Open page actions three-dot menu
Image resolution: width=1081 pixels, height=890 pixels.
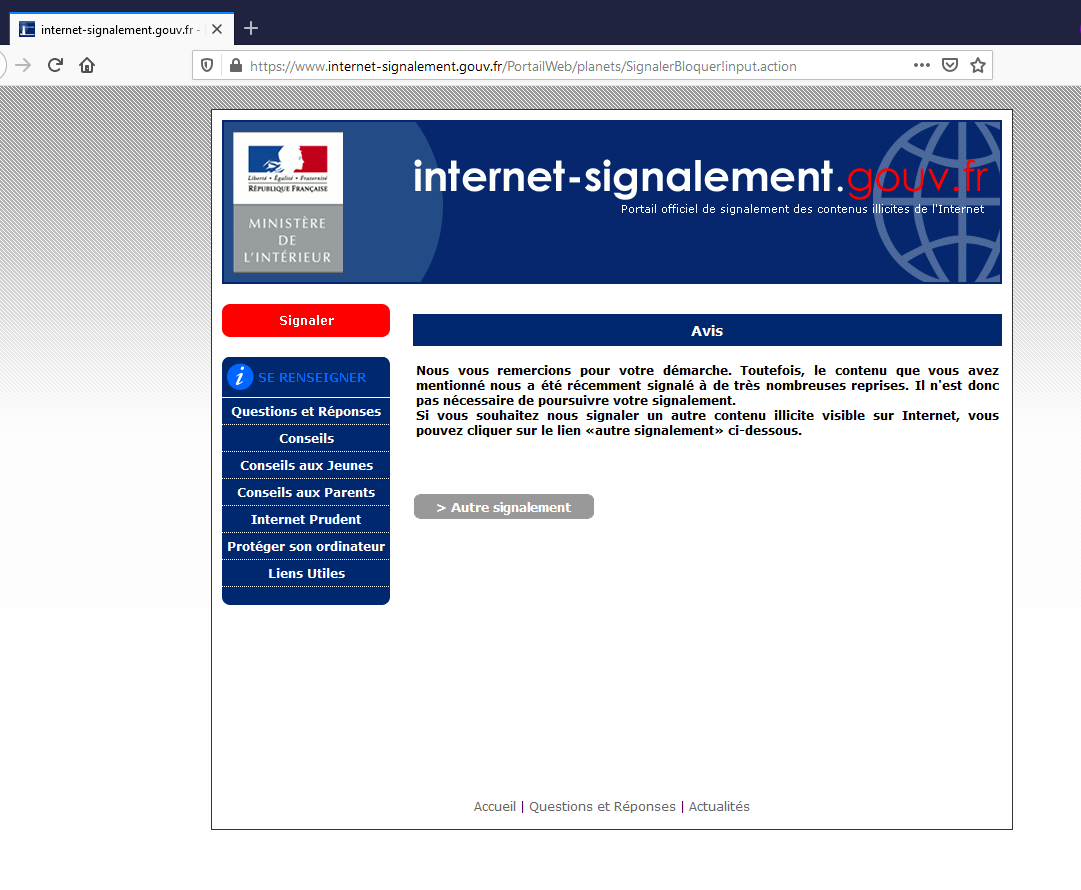[x=922, y=65]
